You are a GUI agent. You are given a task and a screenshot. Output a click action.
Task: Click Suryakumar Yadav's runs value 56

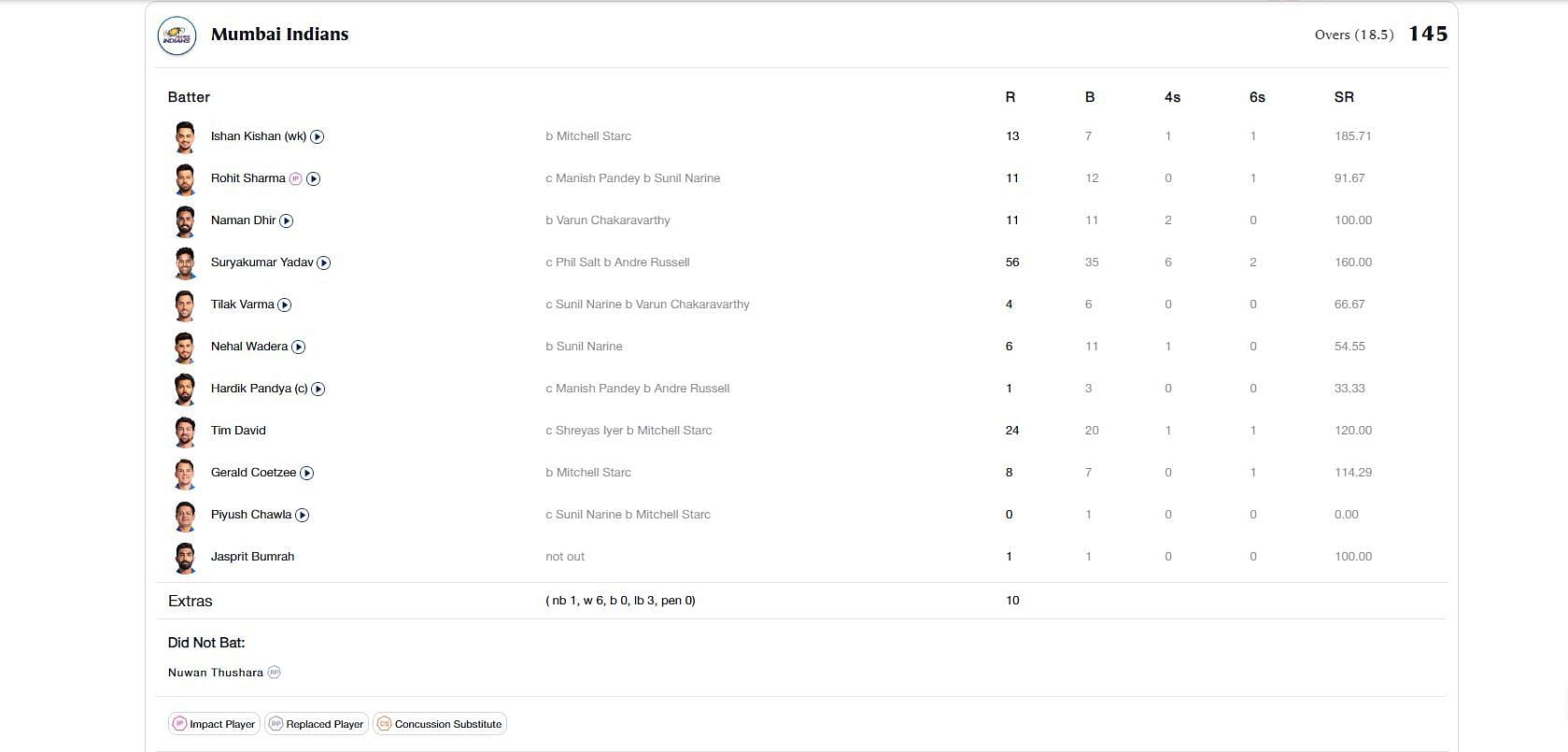1012,262
